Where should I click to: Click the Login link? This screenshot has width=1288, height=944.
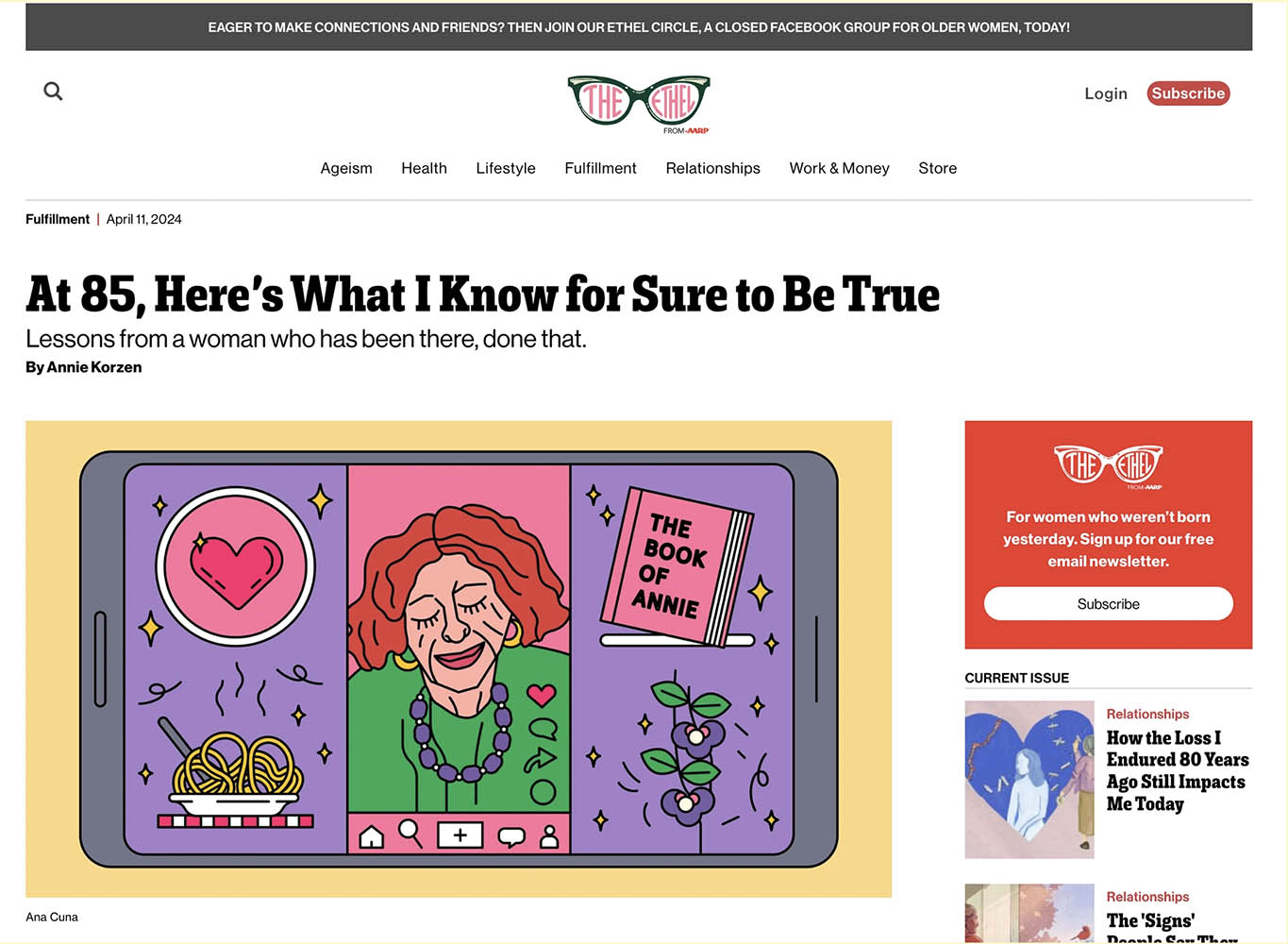point(1106,93)
